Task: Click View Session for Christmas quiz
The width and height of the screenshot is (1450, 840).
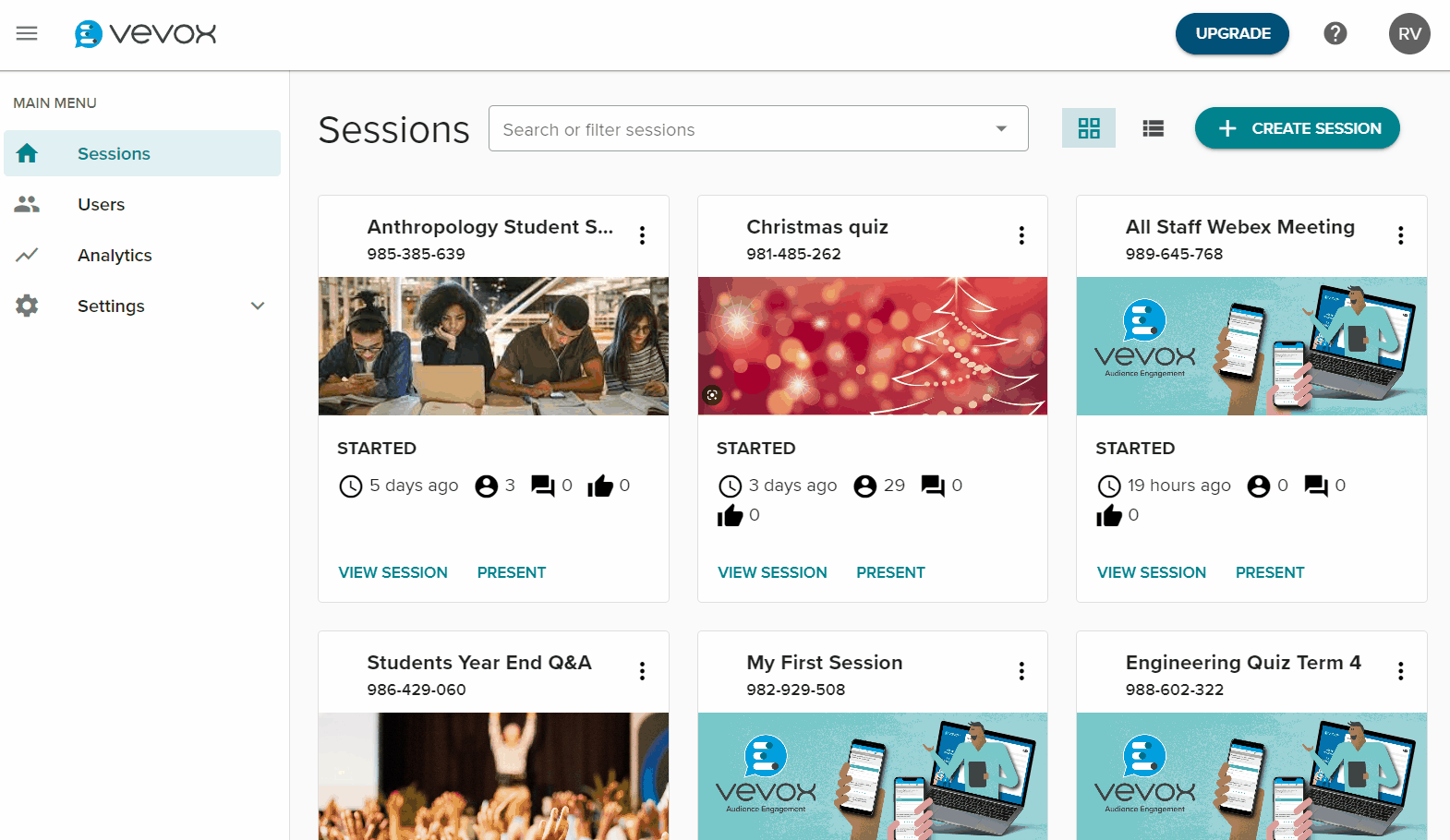Action: pyautogui.click(x=772, y=572)
